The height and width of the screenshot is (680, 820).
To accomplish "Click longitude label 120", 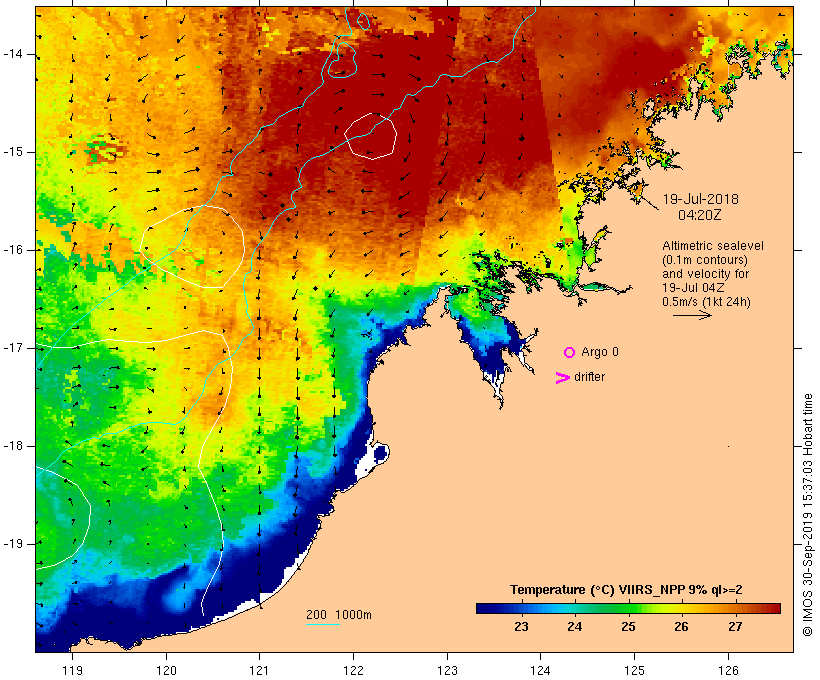I will (166, 671).
